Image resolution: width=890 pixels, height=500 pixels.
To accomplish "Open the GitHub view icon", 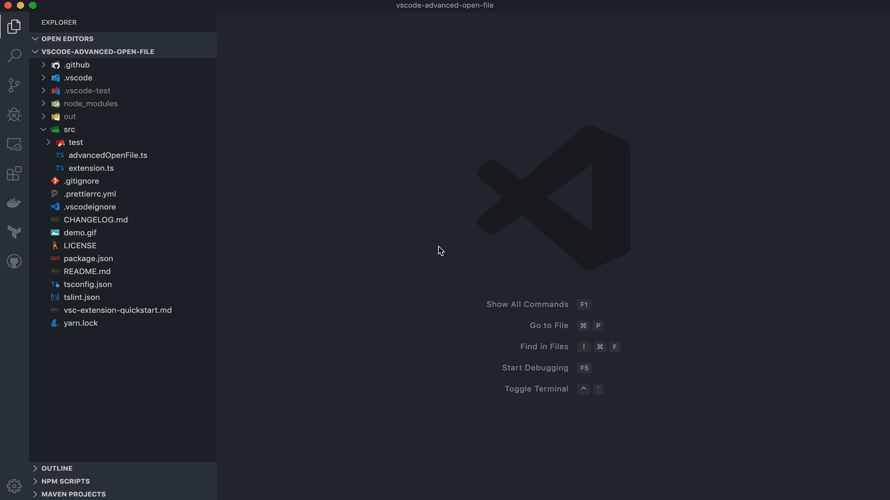I will pyautogui.click(x=14, y=262).
